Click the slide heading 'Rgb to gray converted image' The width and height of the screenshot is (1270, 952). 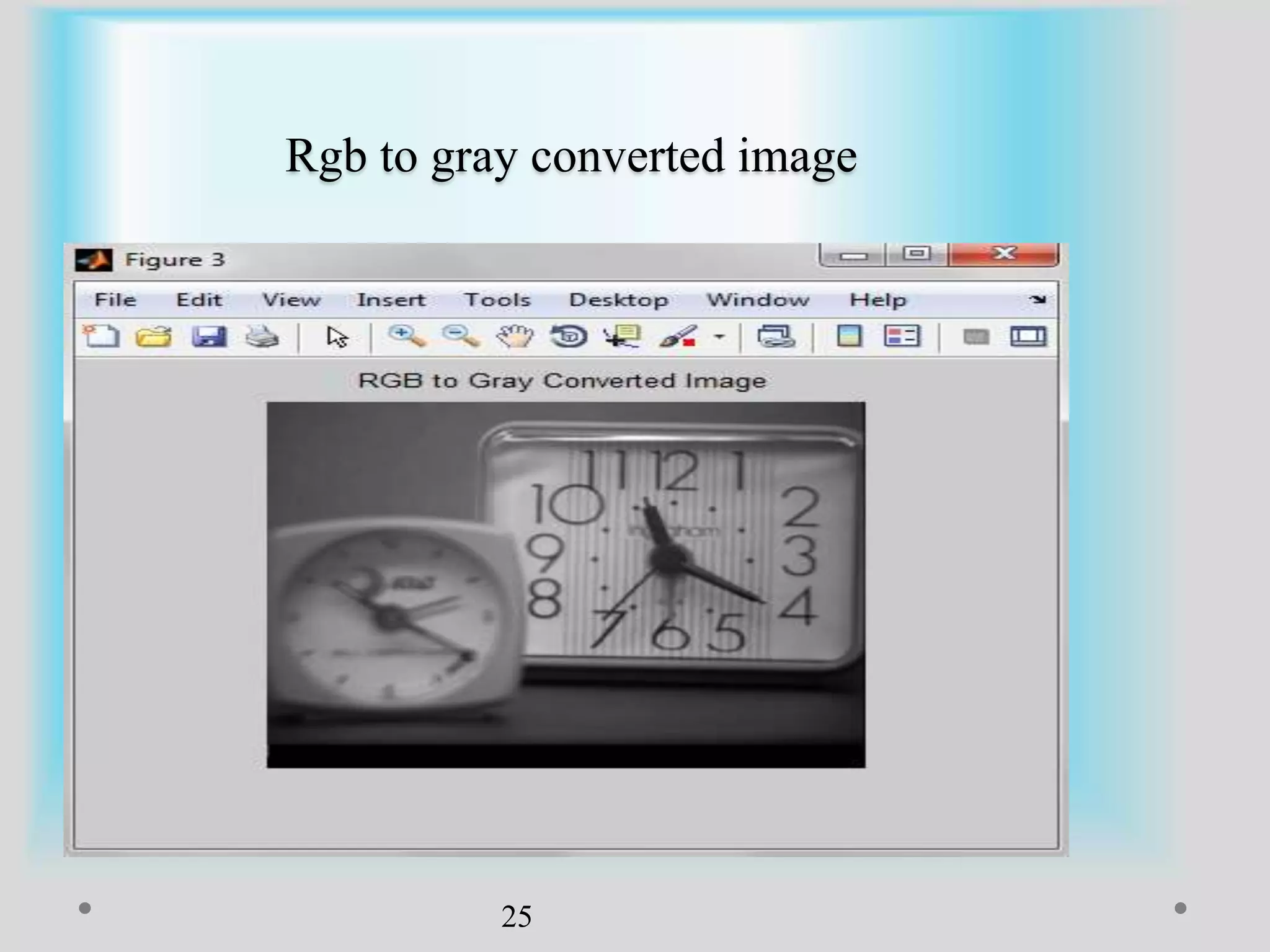(571, 156)
